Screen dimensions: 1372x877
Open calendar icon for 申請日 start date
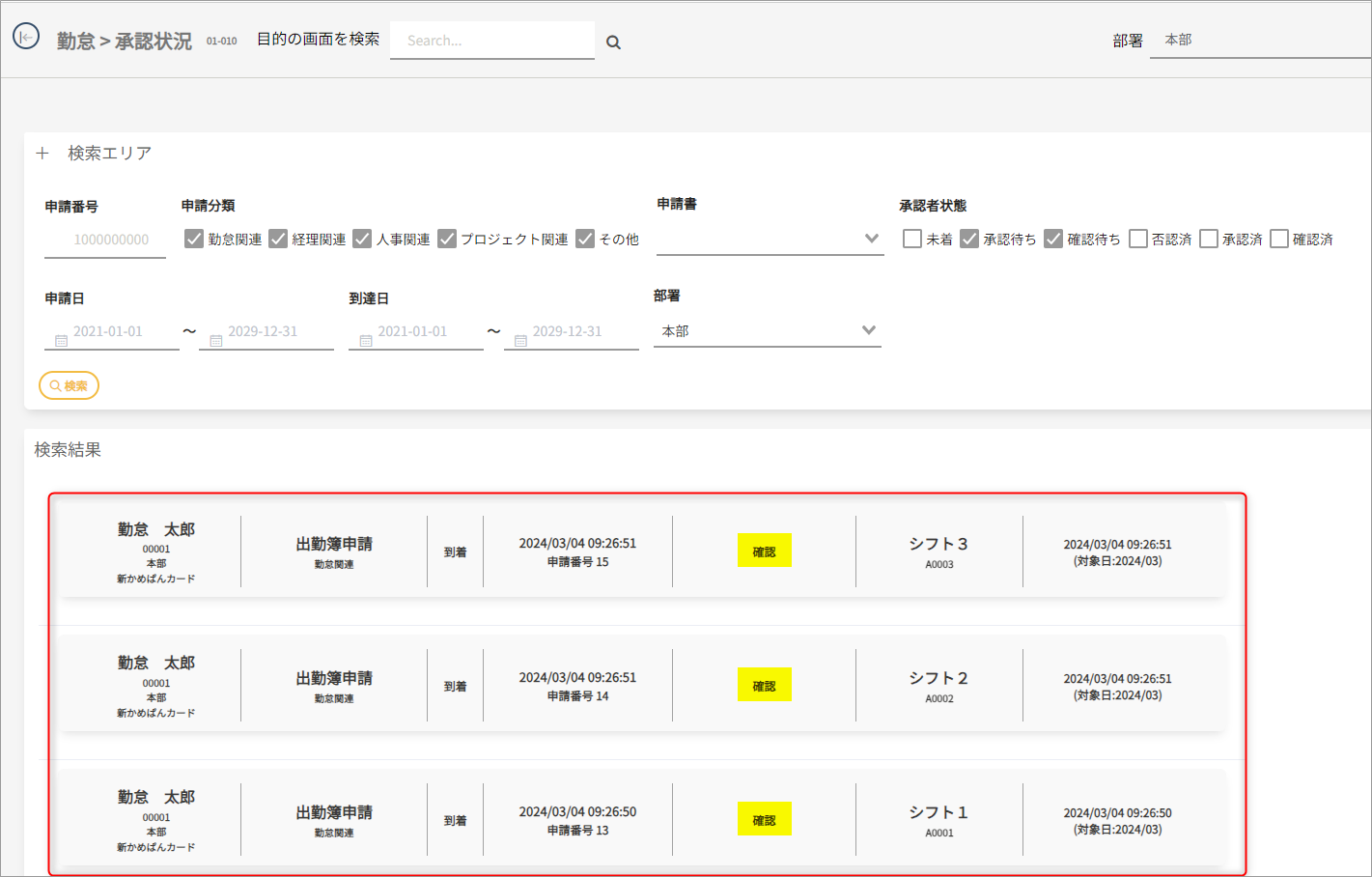click(61, 340)
